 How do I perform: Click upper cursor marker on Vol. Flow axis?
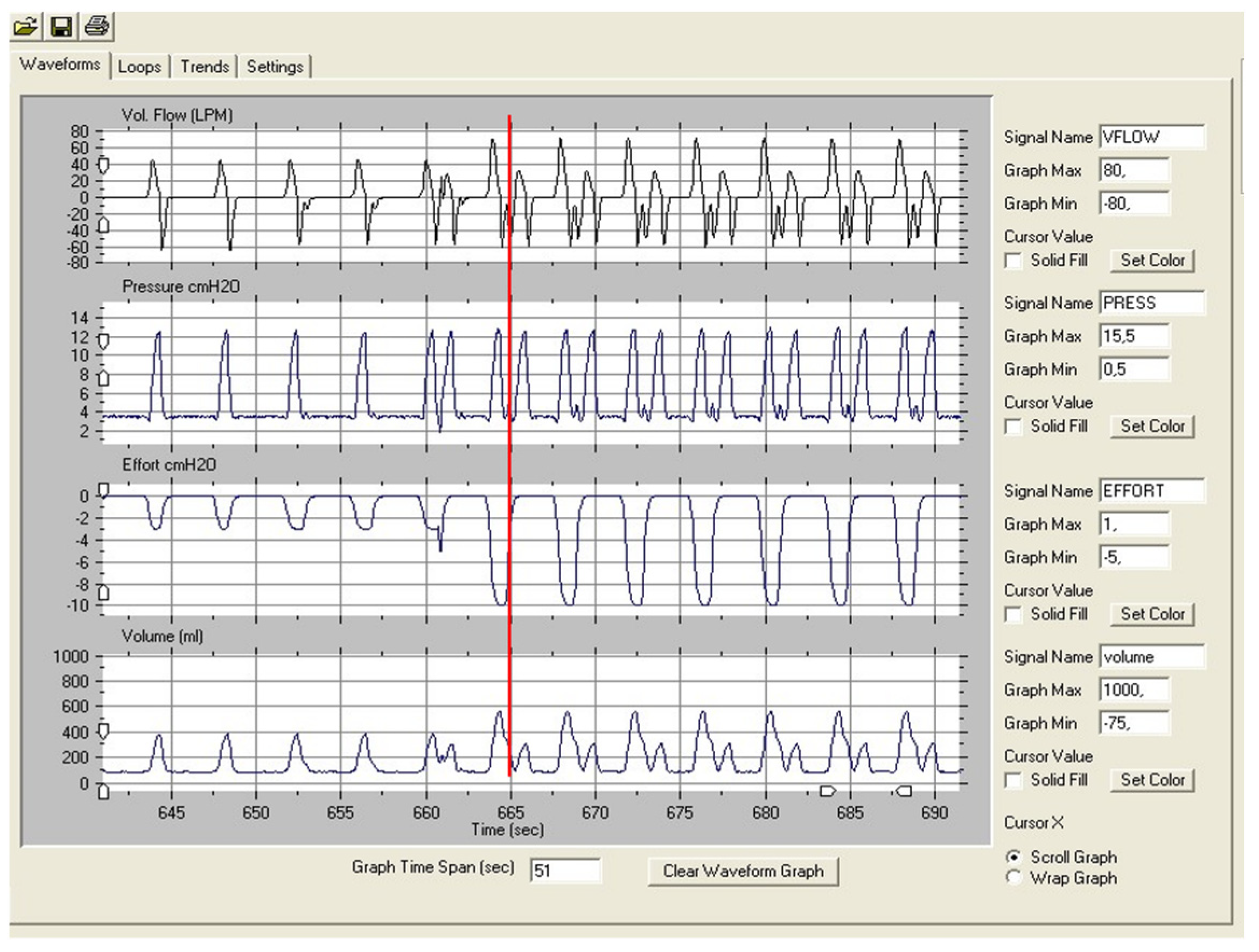coord(103,166)
